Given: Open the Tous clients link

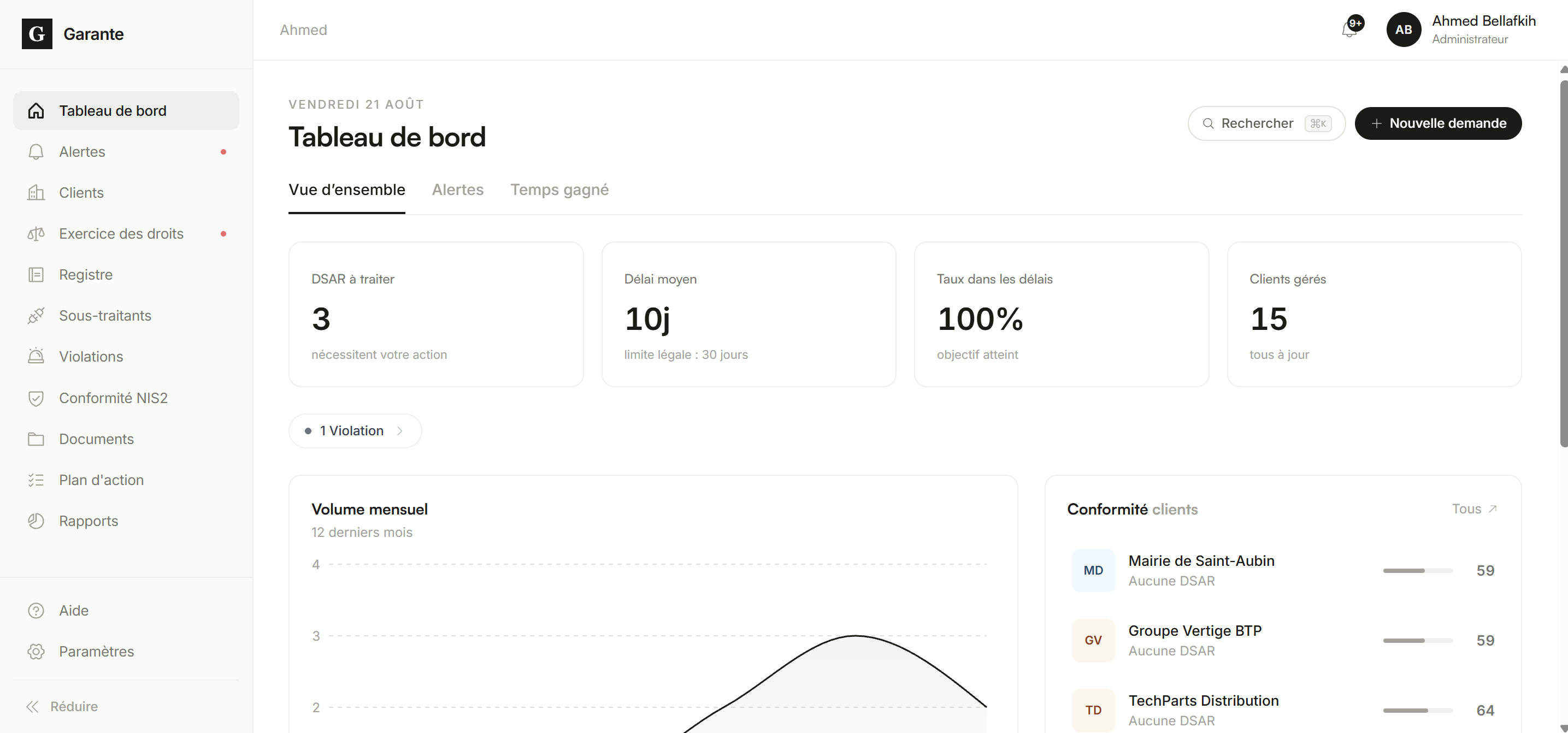Looking at the screenshot, I should click(1473, 509).
